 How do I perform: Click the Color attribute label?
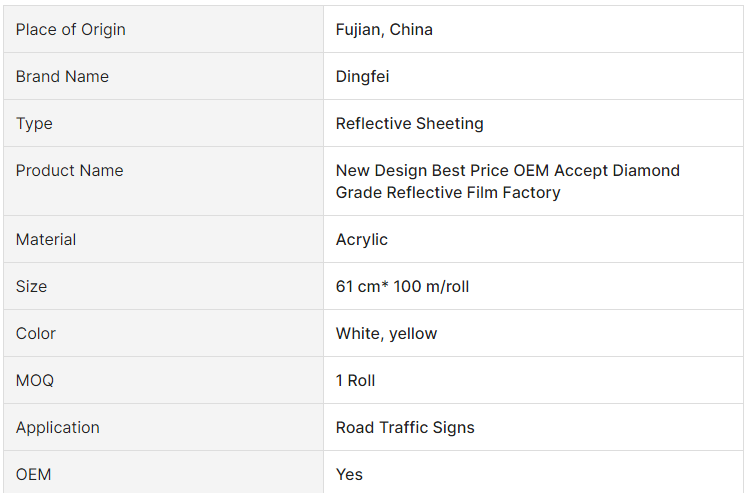pos(36,334)
